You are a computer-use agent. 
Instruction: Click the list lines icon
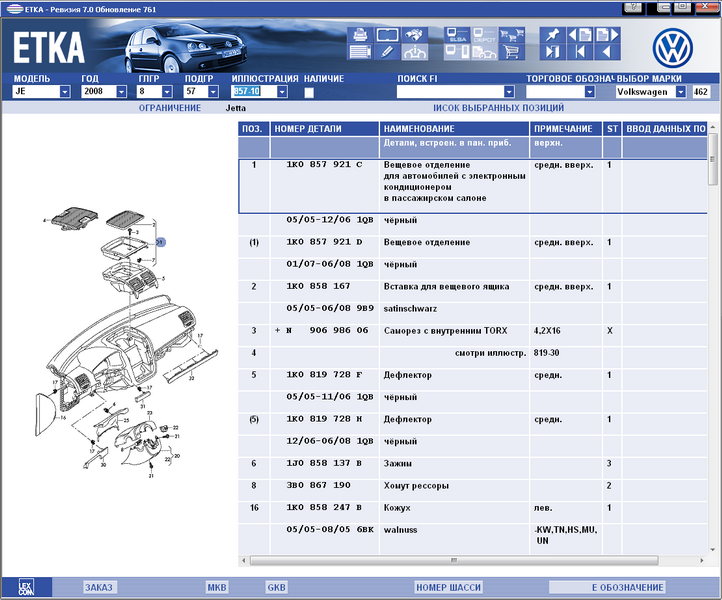pos(360,52)
